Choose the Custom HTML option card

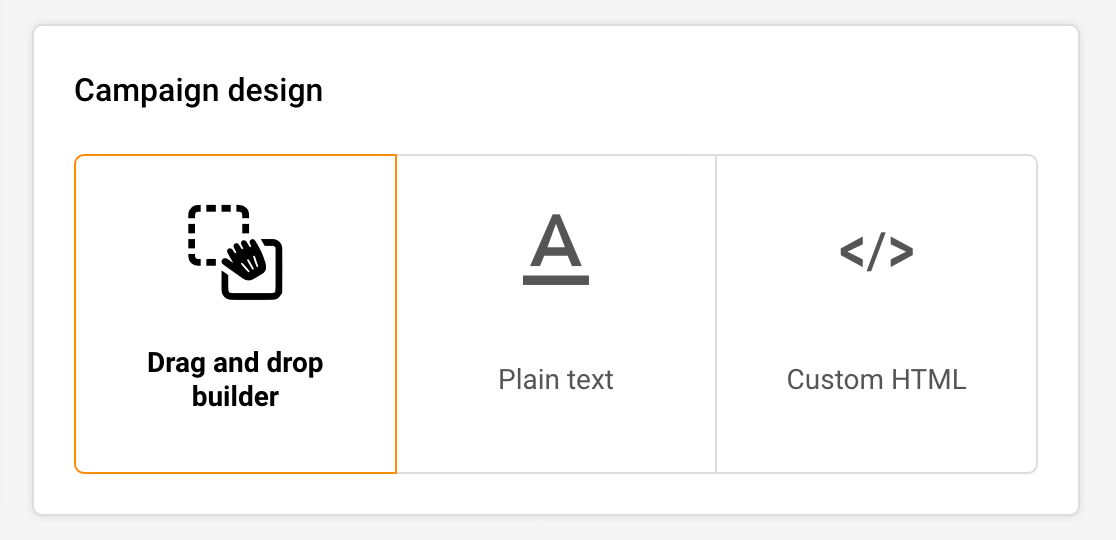(x=876, y=314)
